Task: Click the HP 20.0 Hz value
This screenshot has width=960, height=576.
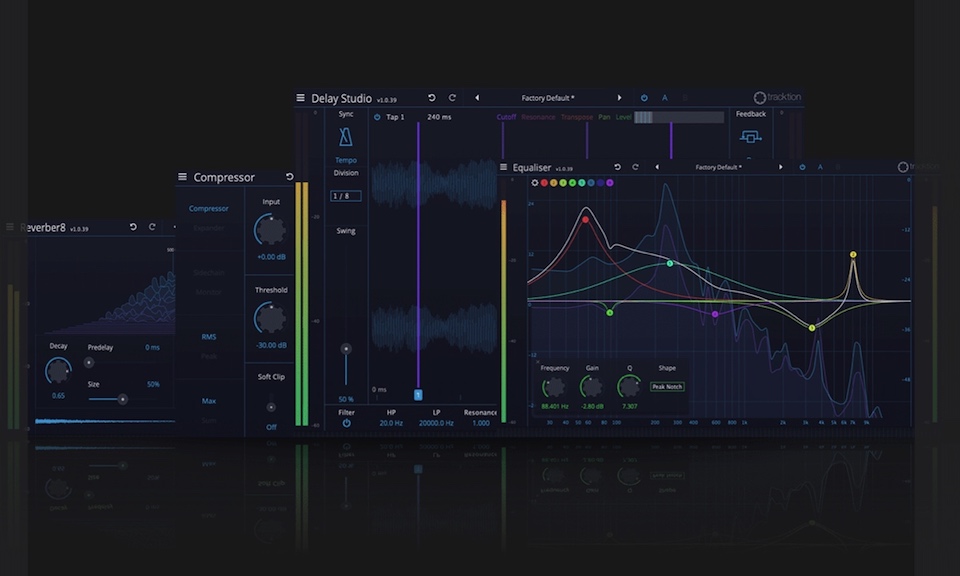Action: pyautogui.click(x=391, y=423)
